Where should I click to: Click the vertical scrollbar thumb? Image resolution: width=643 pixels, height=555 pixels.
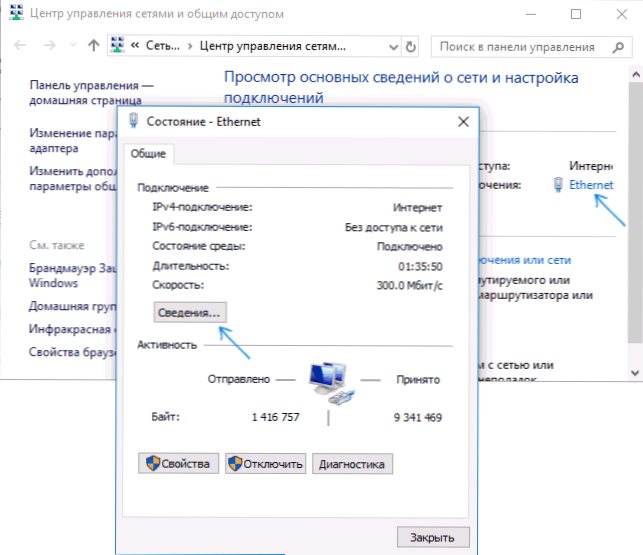click(636, 212)
